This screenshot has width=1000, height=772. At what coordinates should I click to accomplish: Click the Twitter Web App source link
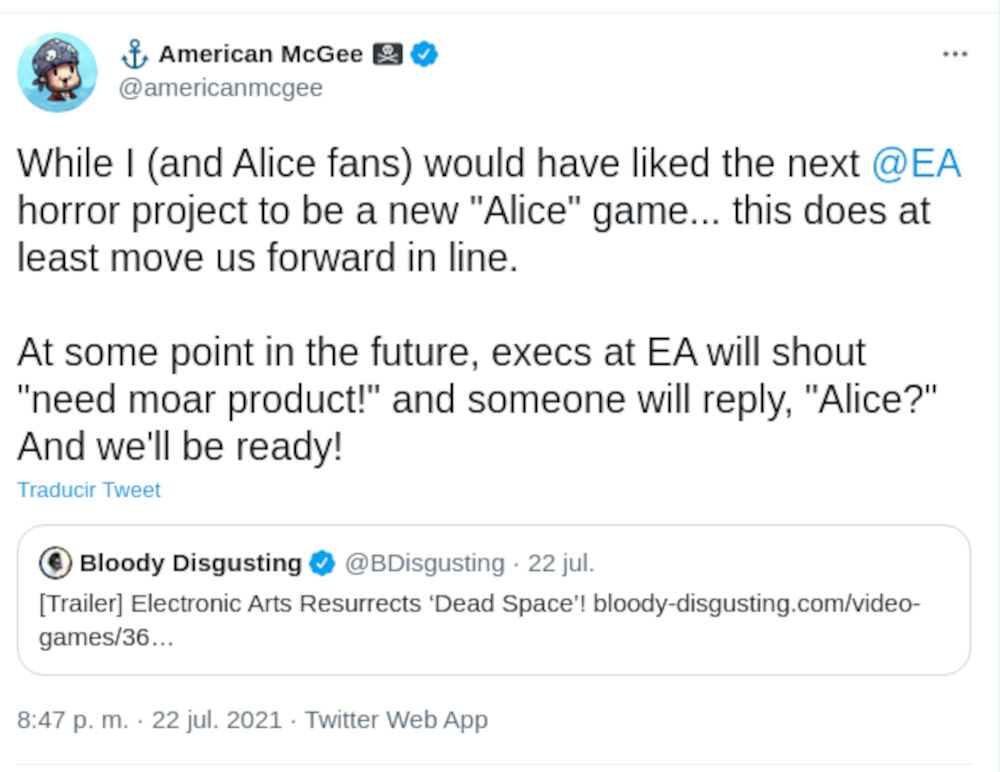pos(396,719)
